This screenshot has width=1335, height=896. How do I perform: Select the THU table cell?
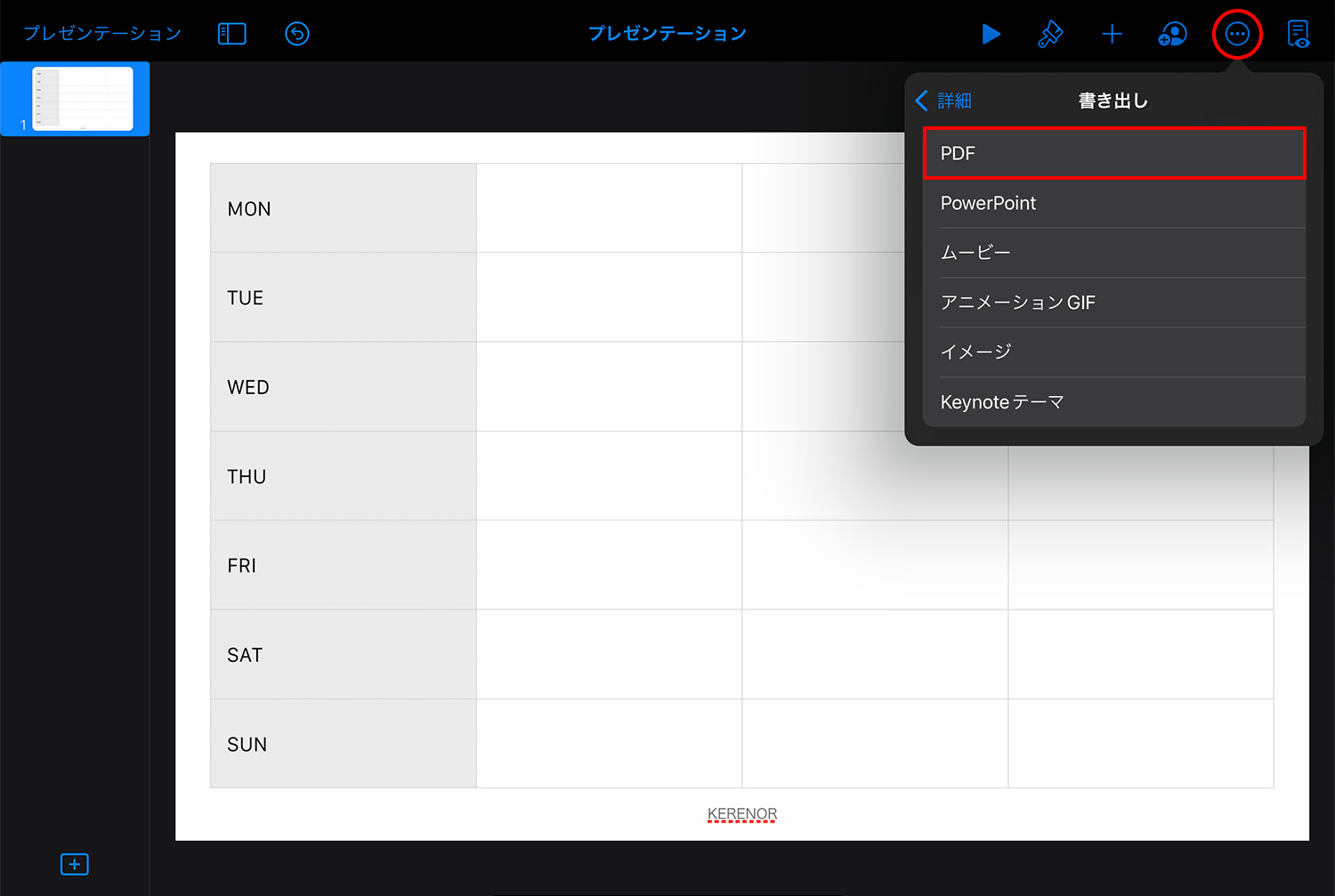coord(344,476)
